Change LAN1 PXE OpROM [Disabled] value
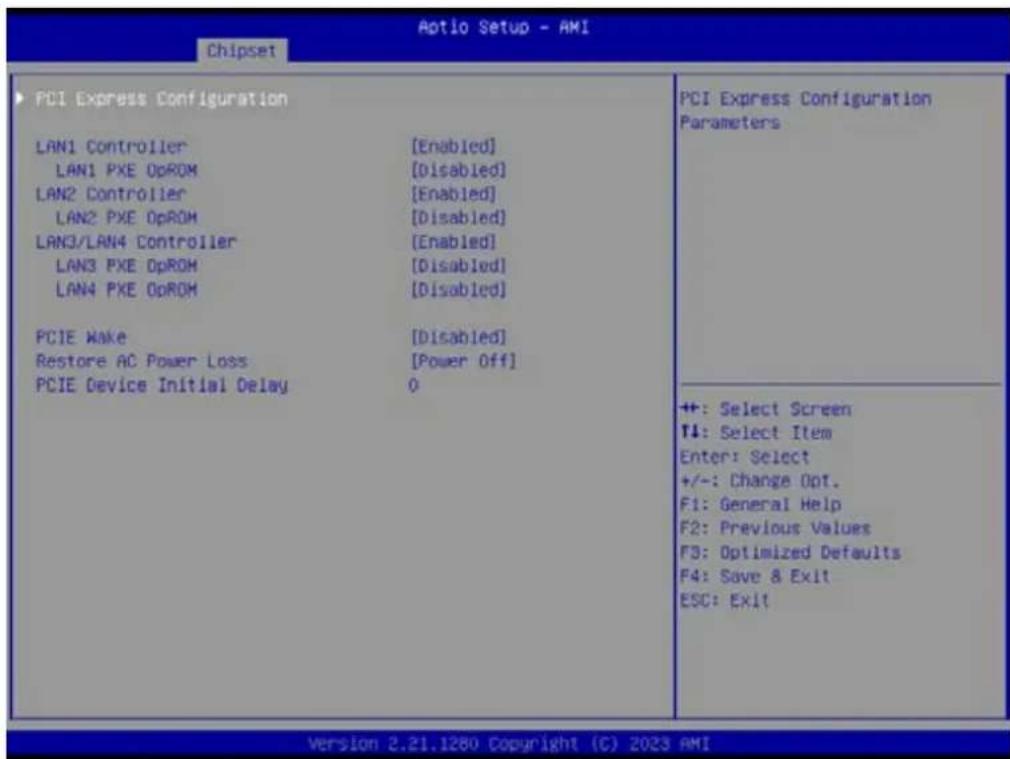Screen dimensions: 1010x759 tap(459, 170)
